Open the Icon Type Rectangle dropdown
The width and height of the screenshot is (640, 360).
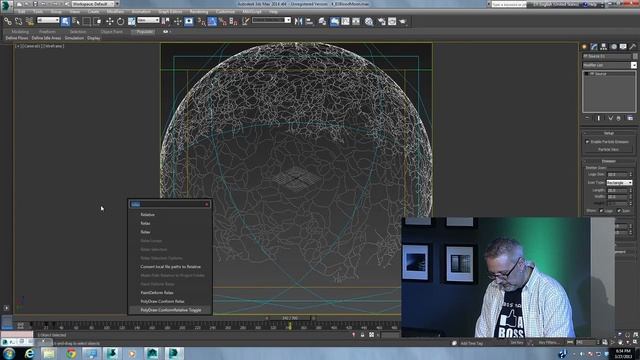click(619, 182)
